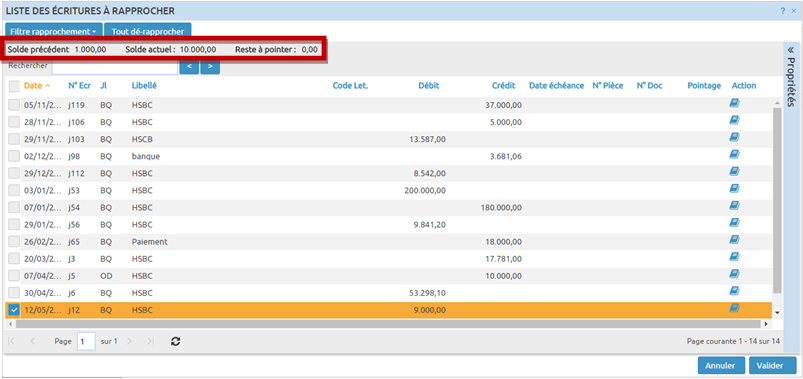Sort by the Date échéance column header

coord(556,86)
